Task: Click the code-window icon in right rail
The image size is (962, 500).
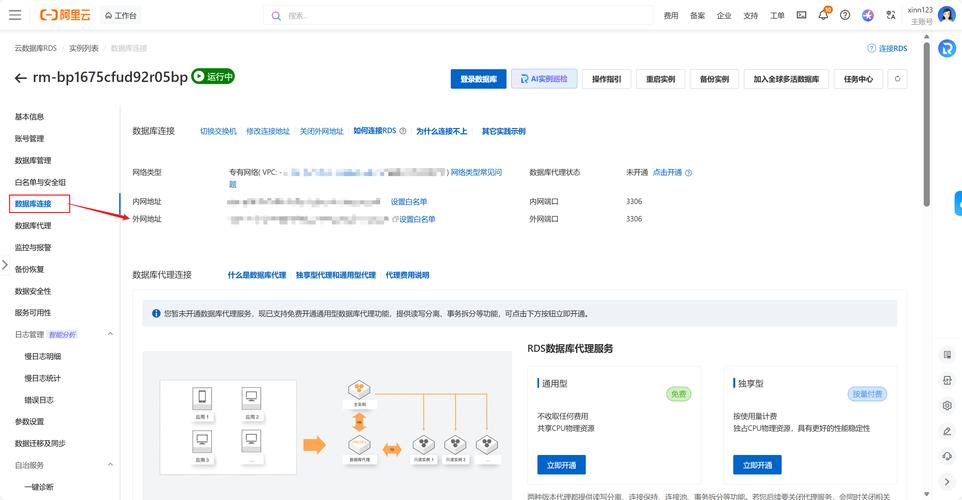Action: [947, 380]
